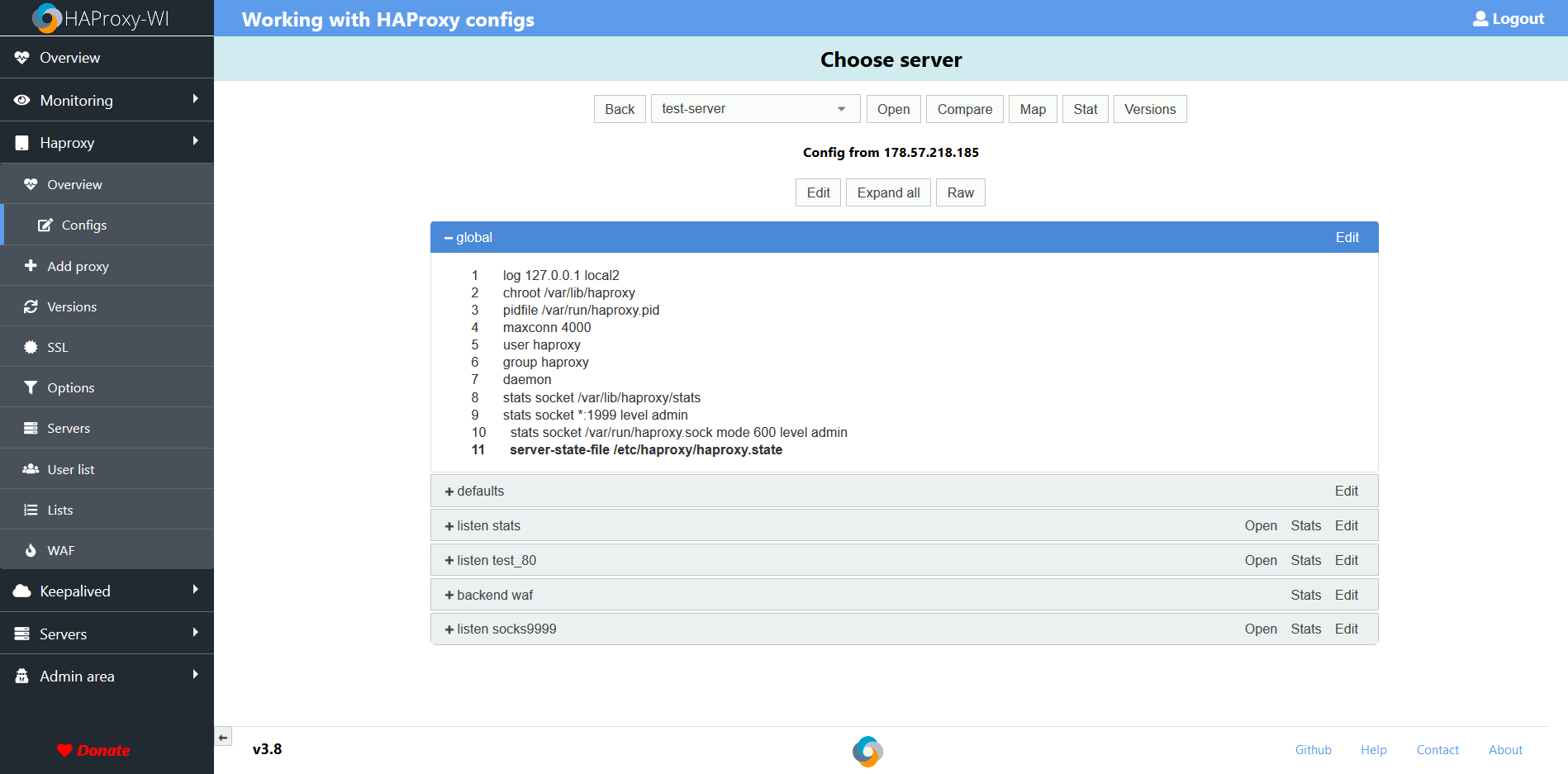Select the Configs menu item

click(x=107, y=225)
